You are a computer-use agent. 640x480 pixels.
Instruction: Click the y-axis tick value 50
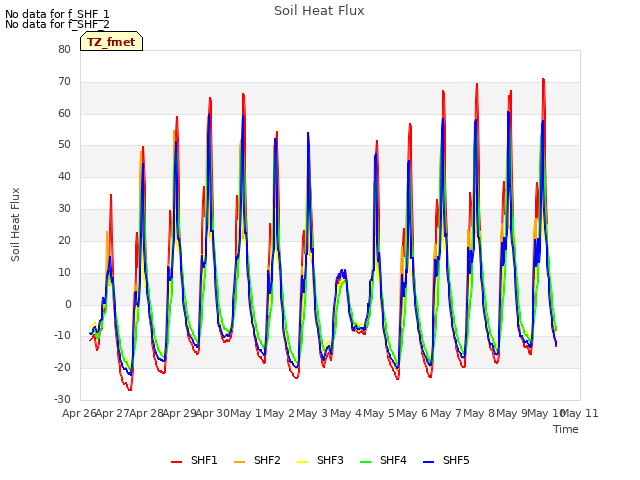point(64,145)
